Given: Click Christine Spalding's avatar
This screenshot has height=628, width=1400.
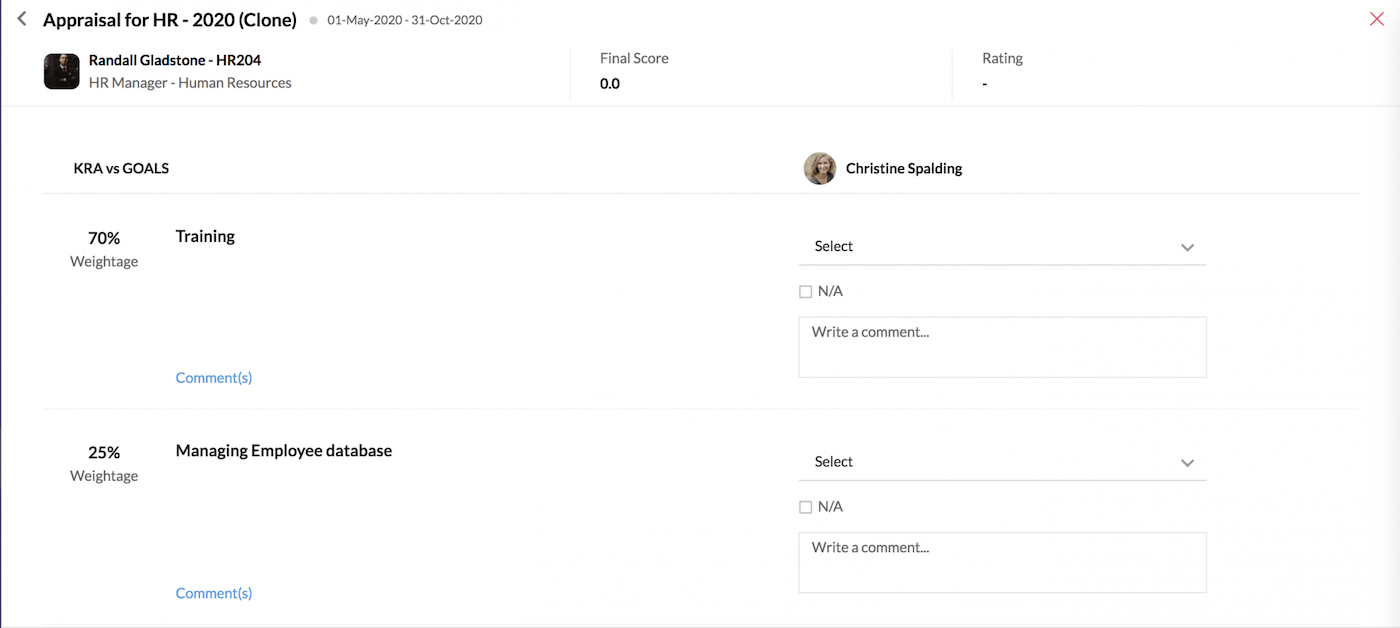Looking at the screenshot, I should (820, 168).
